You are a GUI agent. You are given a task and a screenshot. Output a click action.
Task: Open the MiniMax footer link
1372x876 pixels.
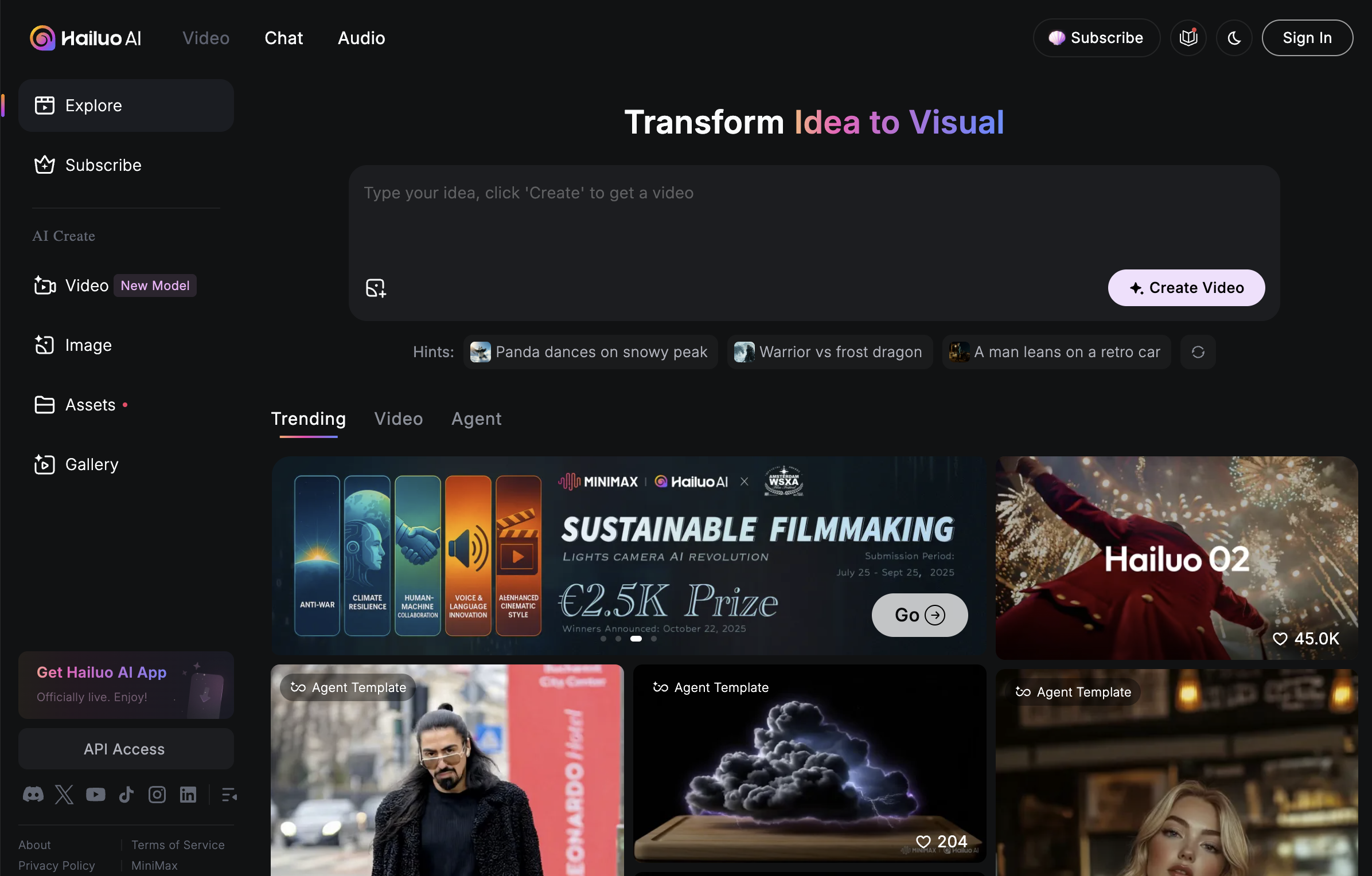(x=154, y=866)
